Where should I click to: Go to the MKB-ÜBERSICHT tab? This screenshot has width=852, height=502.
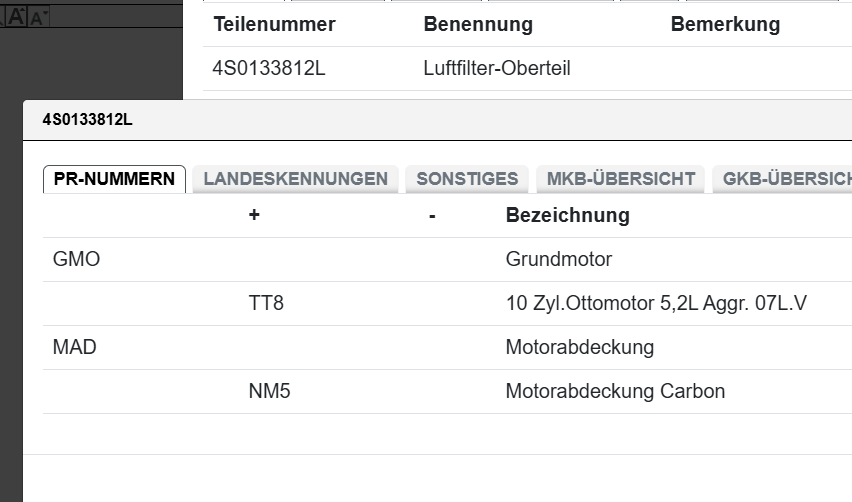620,179
